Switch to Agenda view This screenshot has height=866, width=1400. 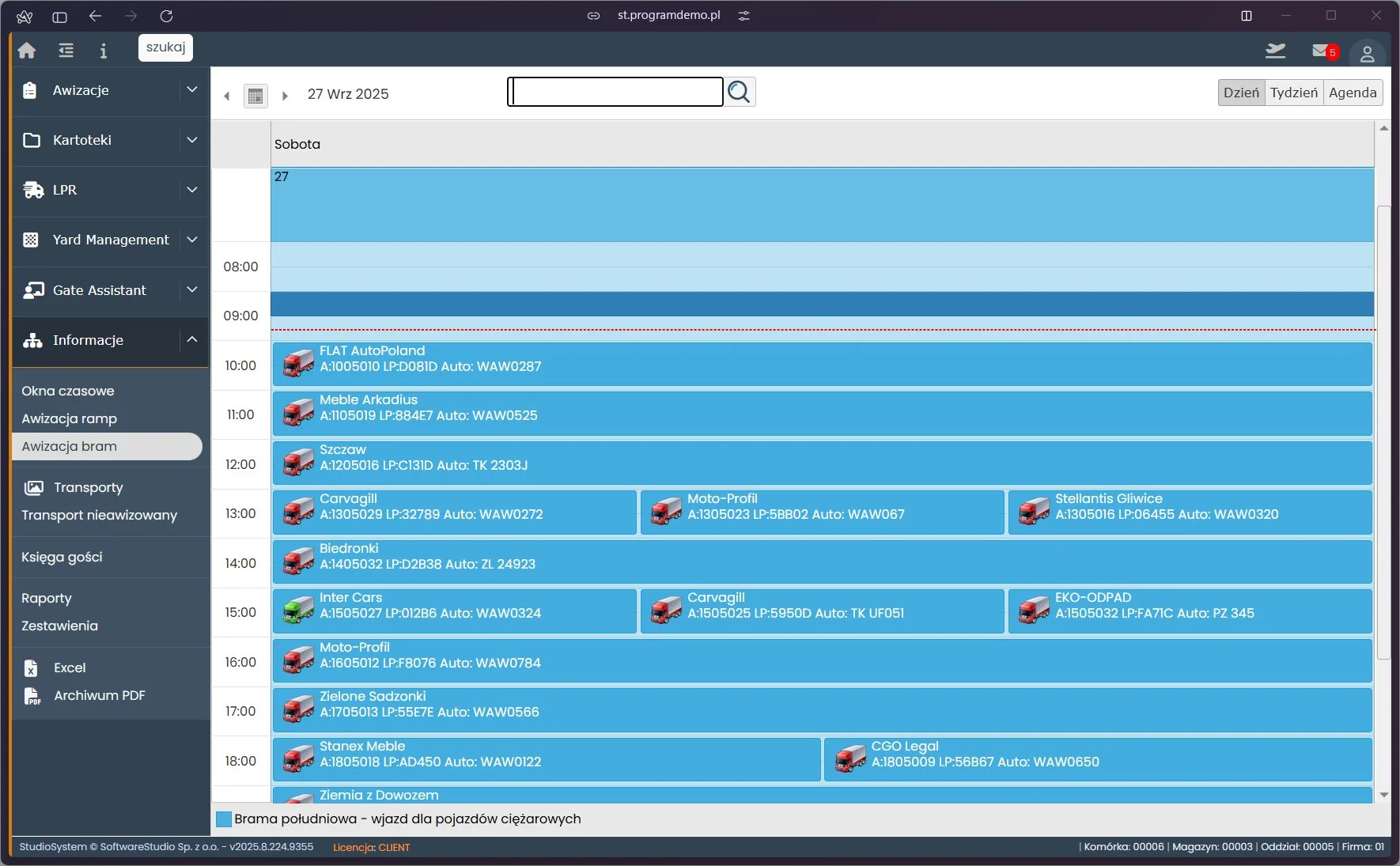pyautogui.click(x=1353, y=93)
